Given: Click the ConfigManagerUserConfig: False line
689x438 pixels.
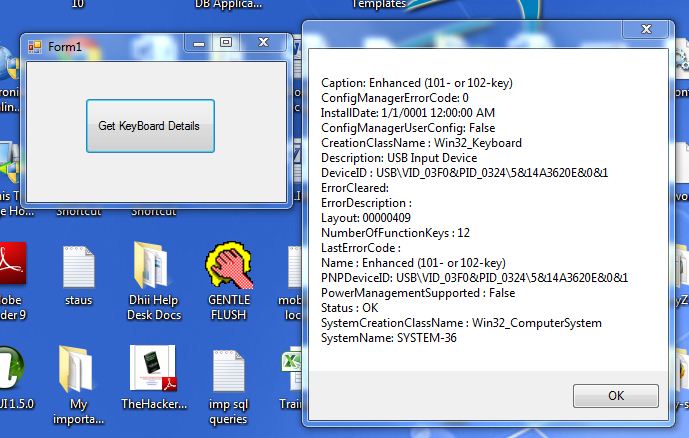Looking at the screenshot, I should (x=408, y=128).
